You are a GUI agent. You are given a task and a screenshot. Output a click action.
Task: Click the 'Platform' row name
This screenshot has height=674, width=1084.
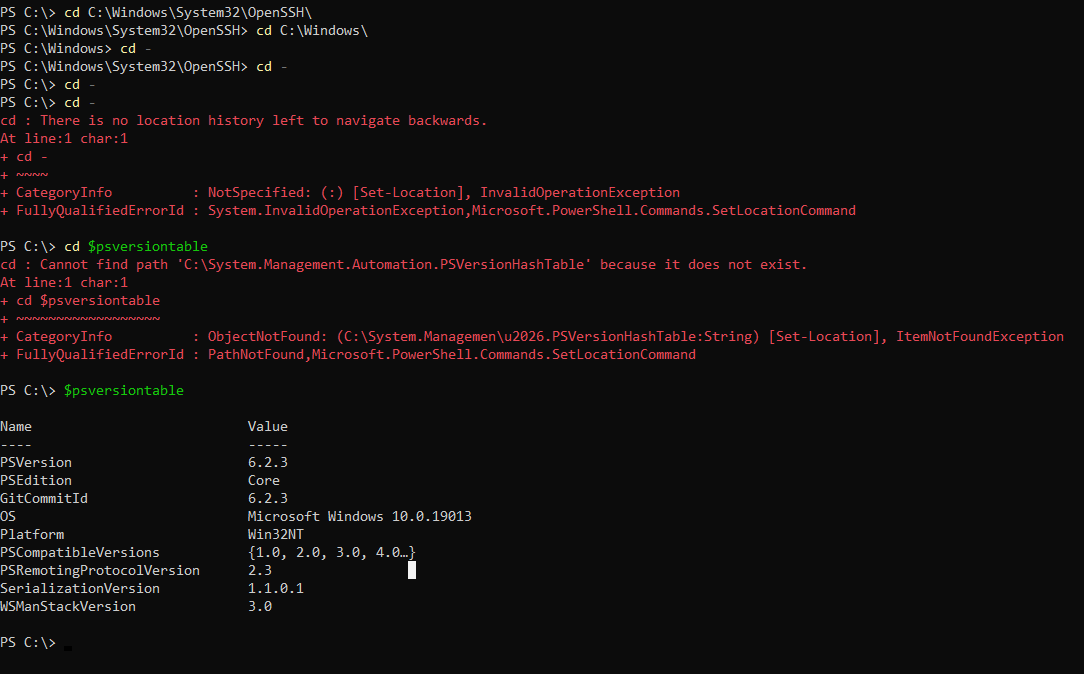pos(32,534)
